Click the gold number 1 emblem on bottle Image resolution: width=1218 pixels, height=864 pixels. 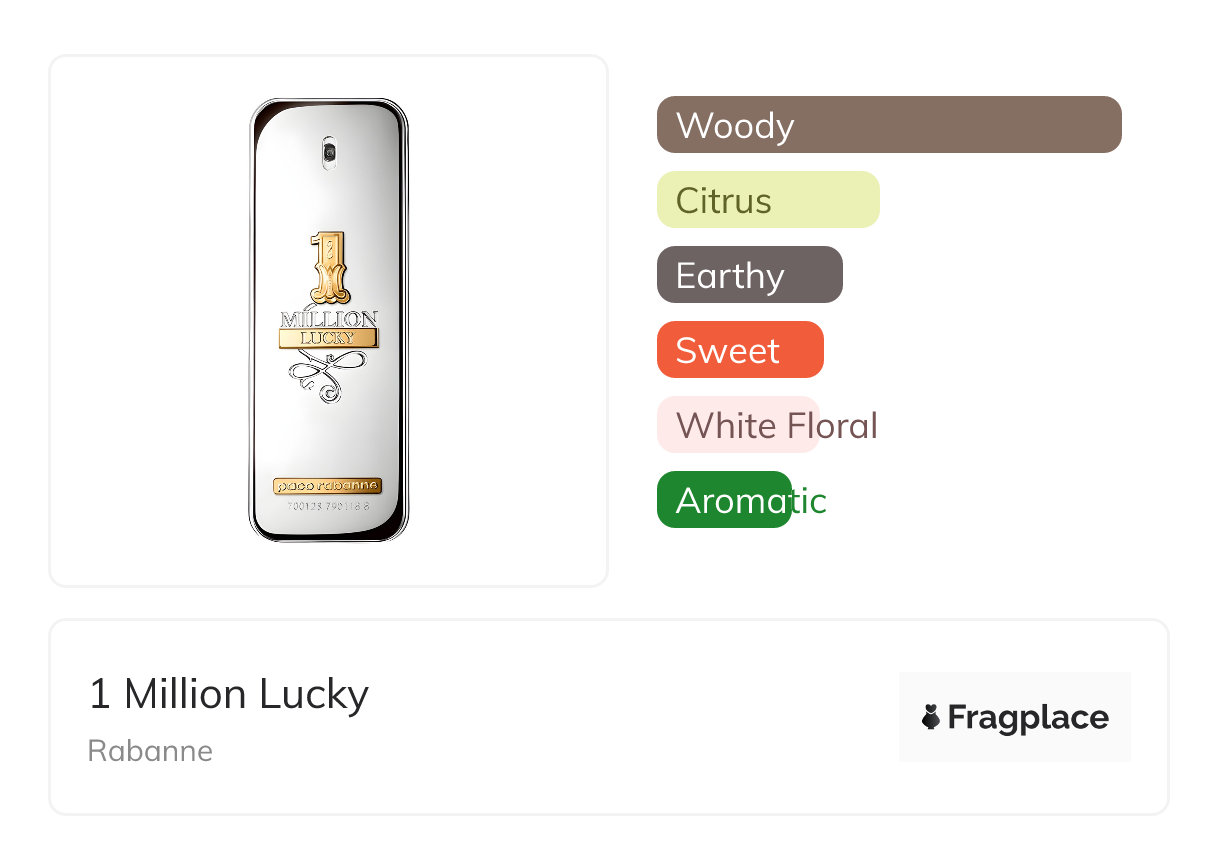(x=328, y=267)
